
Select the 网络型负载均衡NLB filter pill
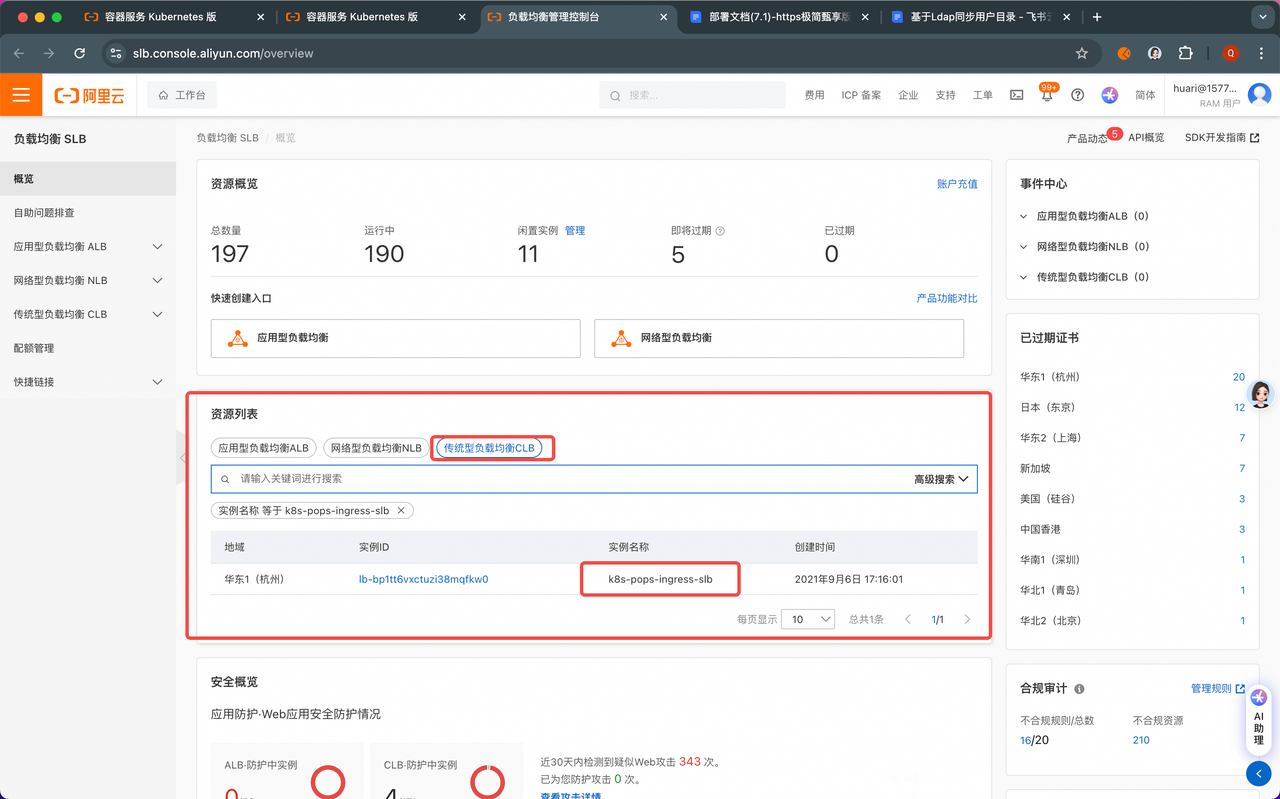(x=376, y=448)
